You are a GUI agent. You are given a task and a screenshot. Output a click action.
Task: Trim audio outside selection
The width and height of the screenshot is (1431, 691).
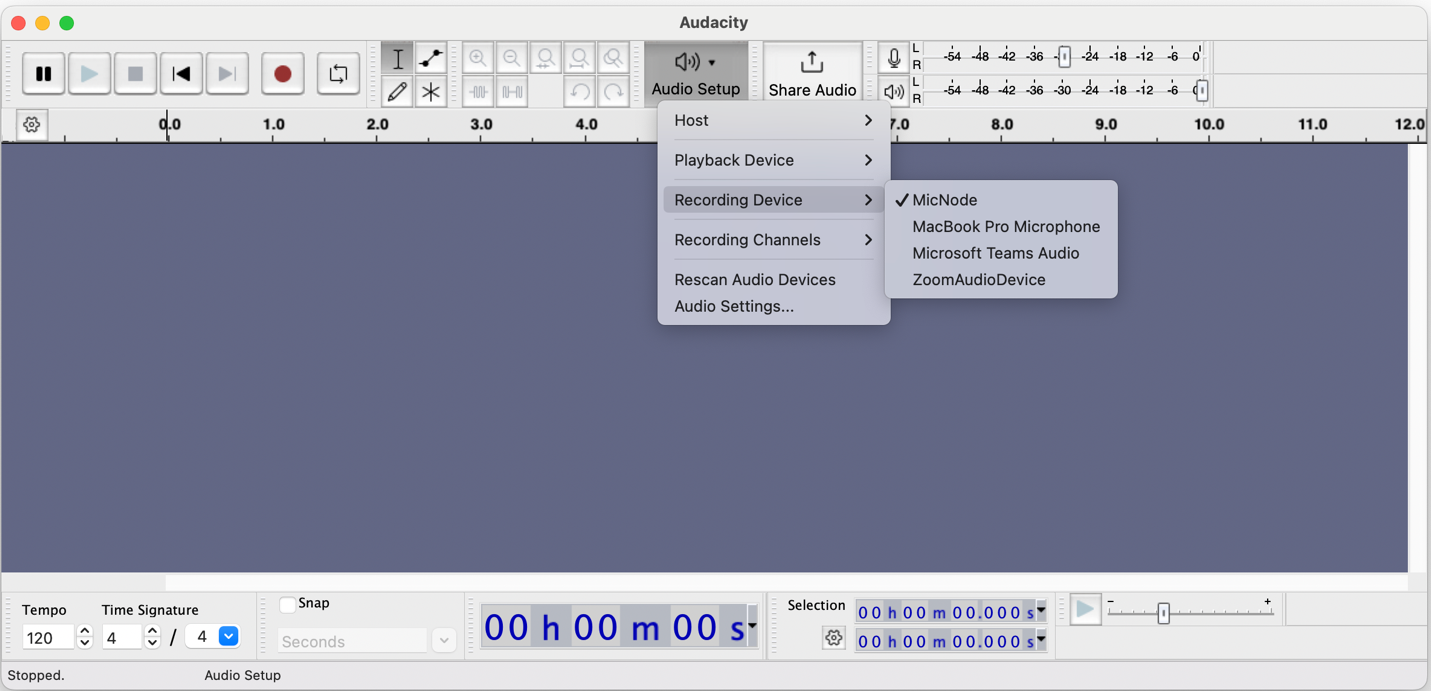[479, 91]
